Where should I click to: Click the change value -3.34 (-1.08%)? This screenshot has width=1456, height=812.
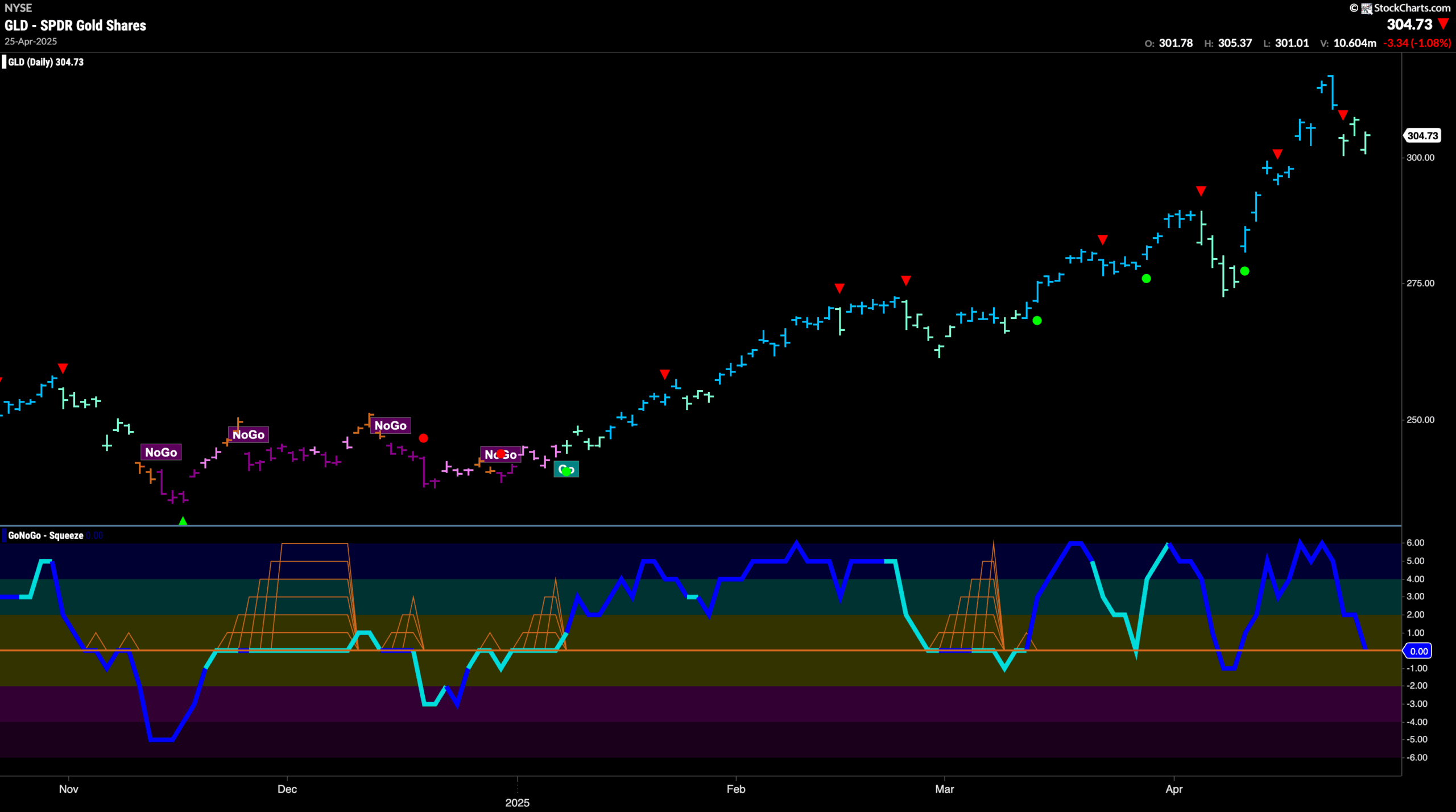point(1417,43)
